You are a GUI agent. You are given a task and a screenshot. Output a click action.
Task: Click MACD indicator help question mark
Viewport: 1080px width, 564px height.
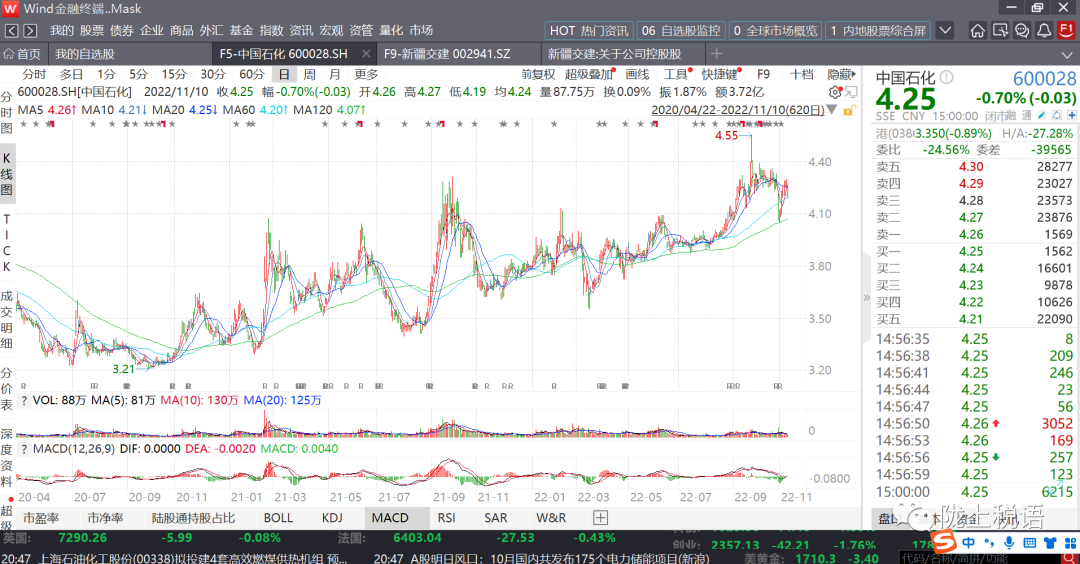click(24, 448)
